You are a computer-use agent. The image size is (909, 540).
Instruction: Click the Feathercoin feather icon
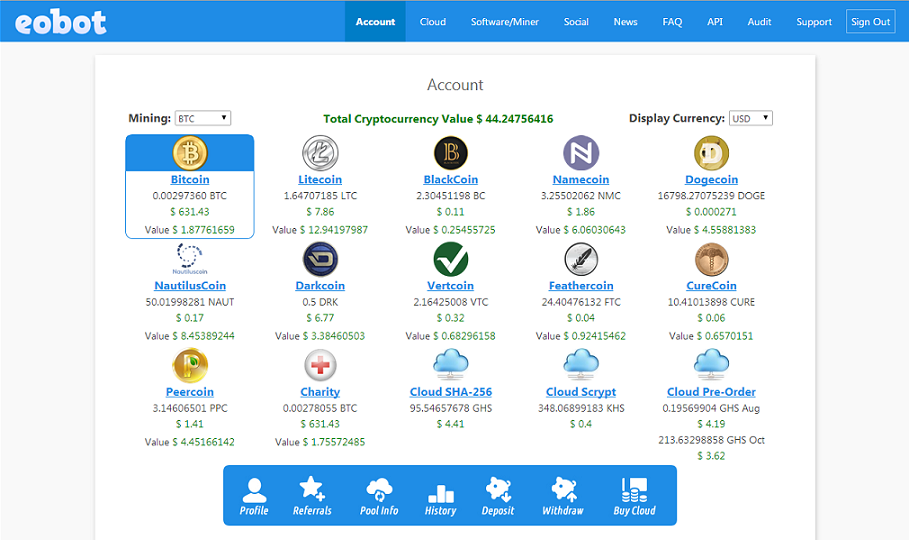click(x=581, y=259)
